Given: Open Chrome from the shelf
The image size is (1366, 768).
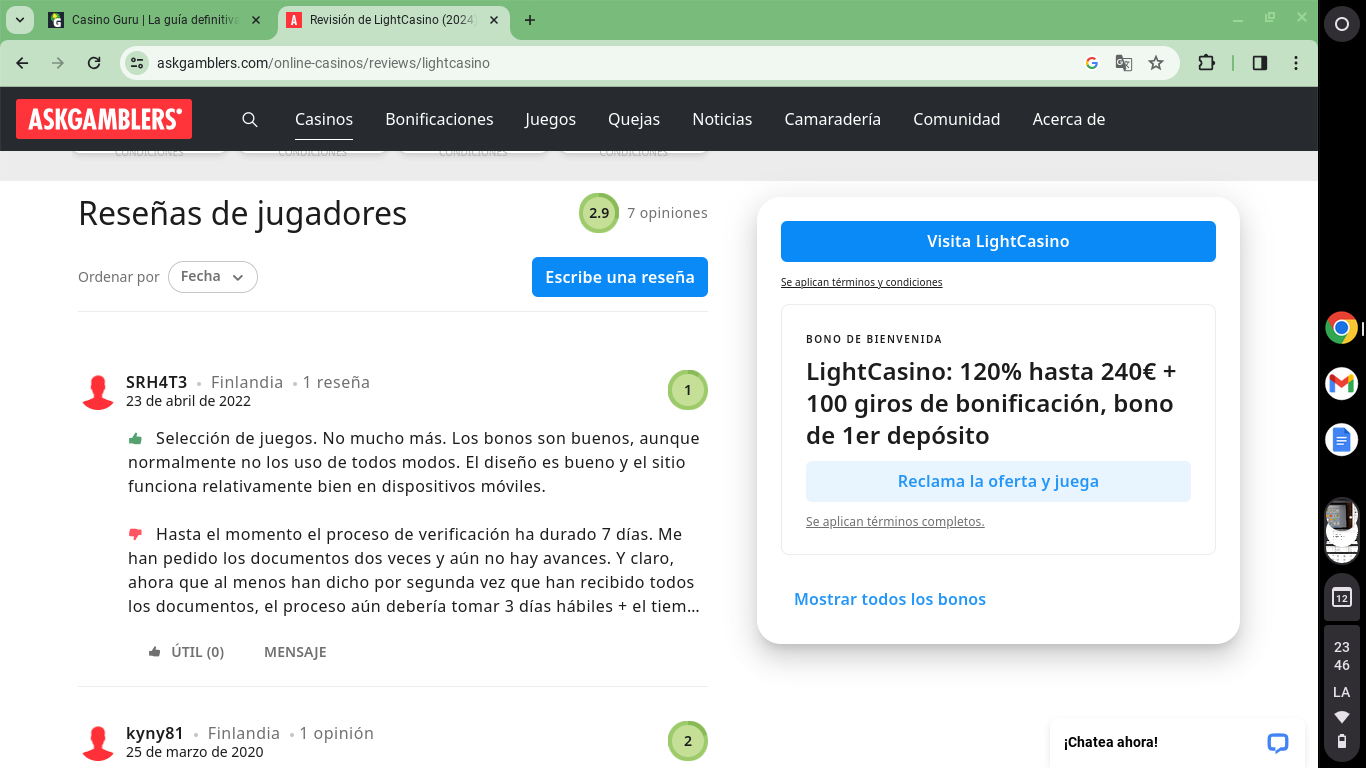Looking at the screenshot, I should (1342, 328).
